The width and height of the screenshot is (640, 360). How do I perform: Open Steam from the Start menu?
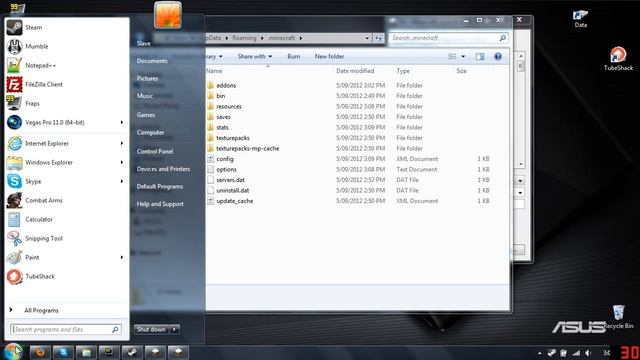coord(67,27)
